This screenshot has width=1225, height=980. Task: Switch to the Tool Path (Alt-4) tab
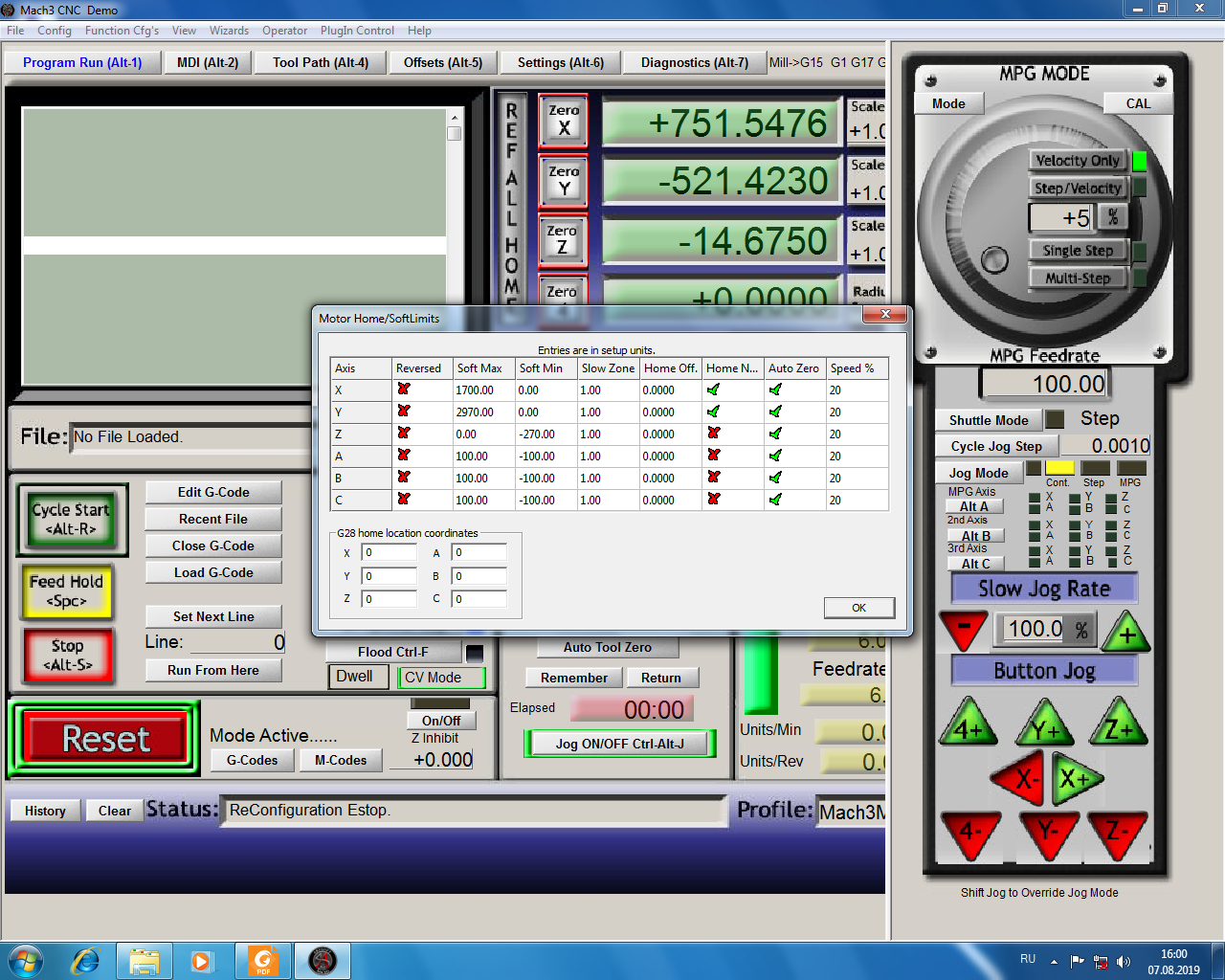[321, 62]
